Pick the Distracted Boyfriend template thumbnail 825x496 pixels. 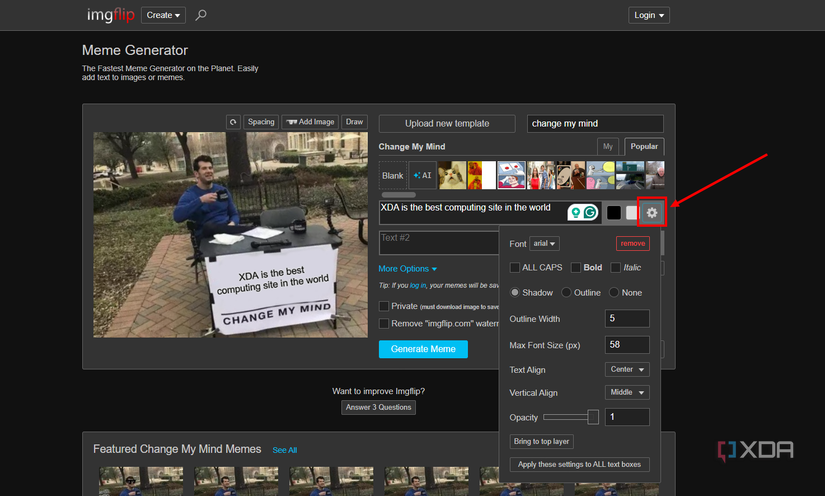541,175
